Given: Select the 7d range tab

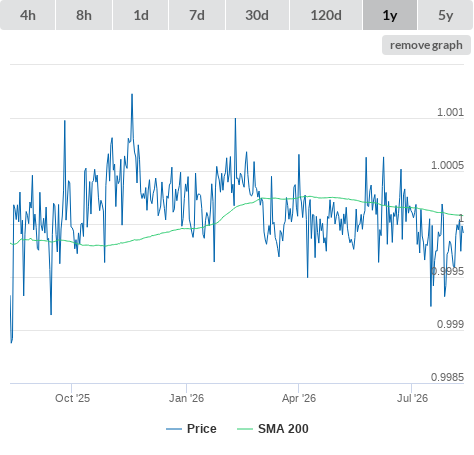Looking at the screenshot, I should click(197, 15).
